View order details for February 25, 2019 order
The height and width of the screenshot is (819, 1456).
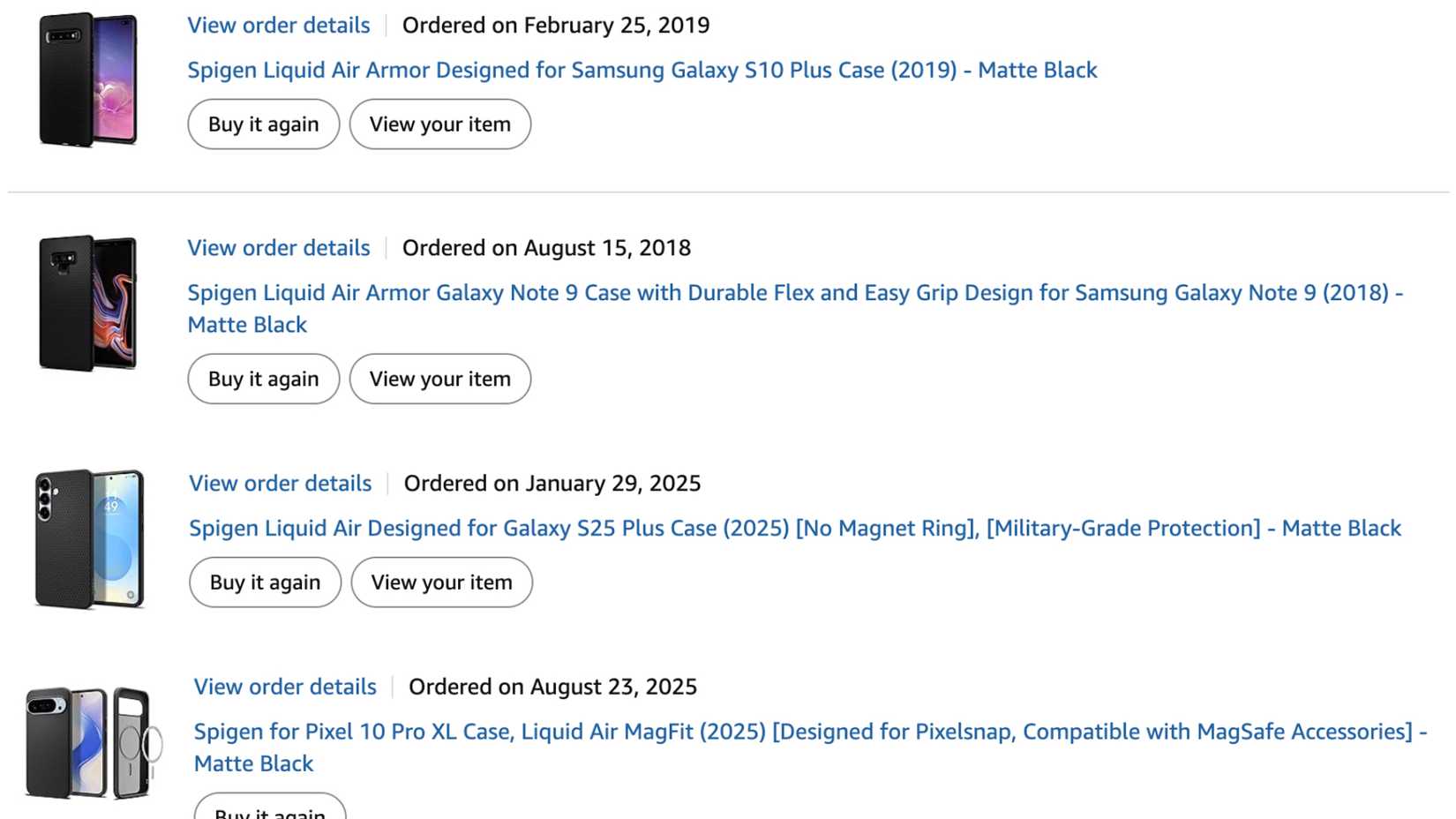(x=279, y=25)
